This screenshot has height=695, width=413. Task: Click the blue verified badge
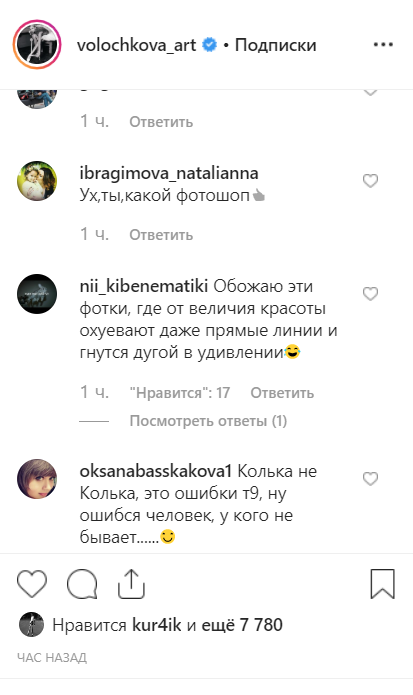pos(210,45)
